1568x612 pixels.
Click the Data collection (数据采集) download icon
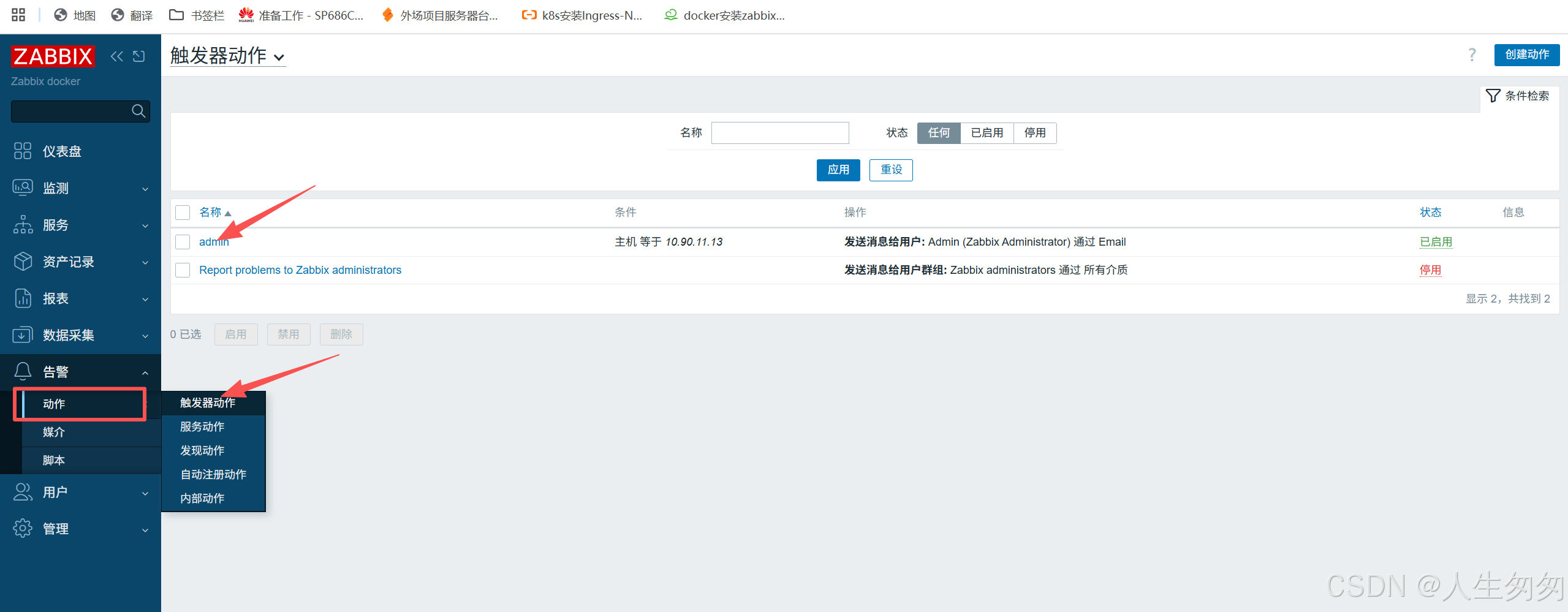[23, 334]
